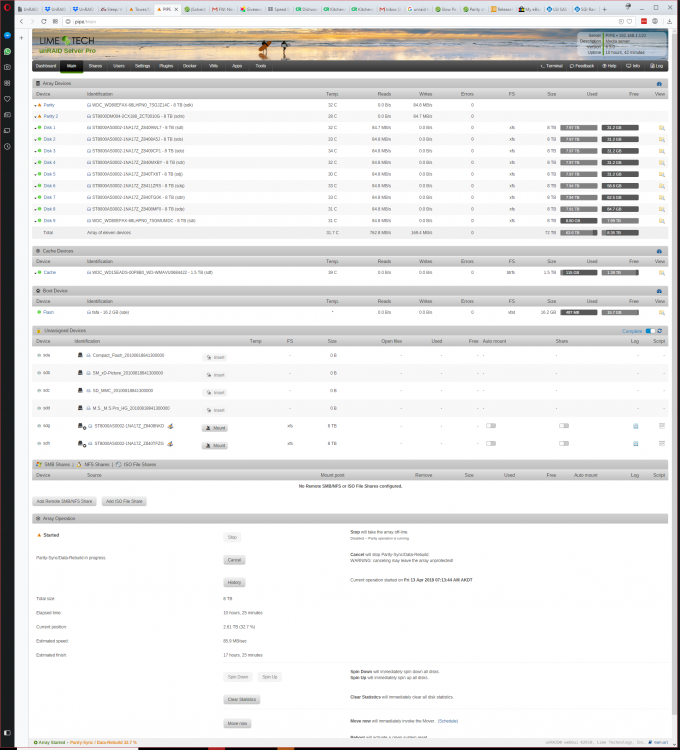680x750 pixels.
Task: Open the status dropdown arrow beside Parity 2
Action: pos(35,117)
